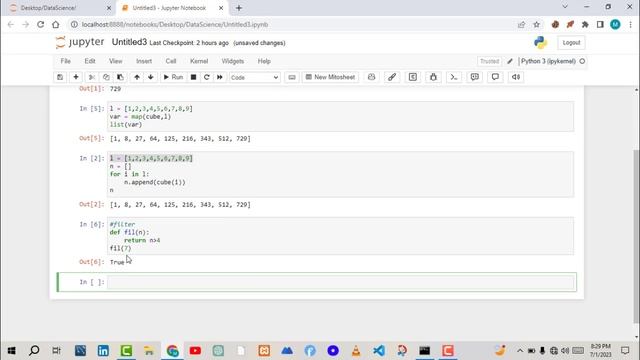Click the bug debugger toolbar icon
This screenshot has height=360, width=640.
pyautogui.click(x=433, y=77)
